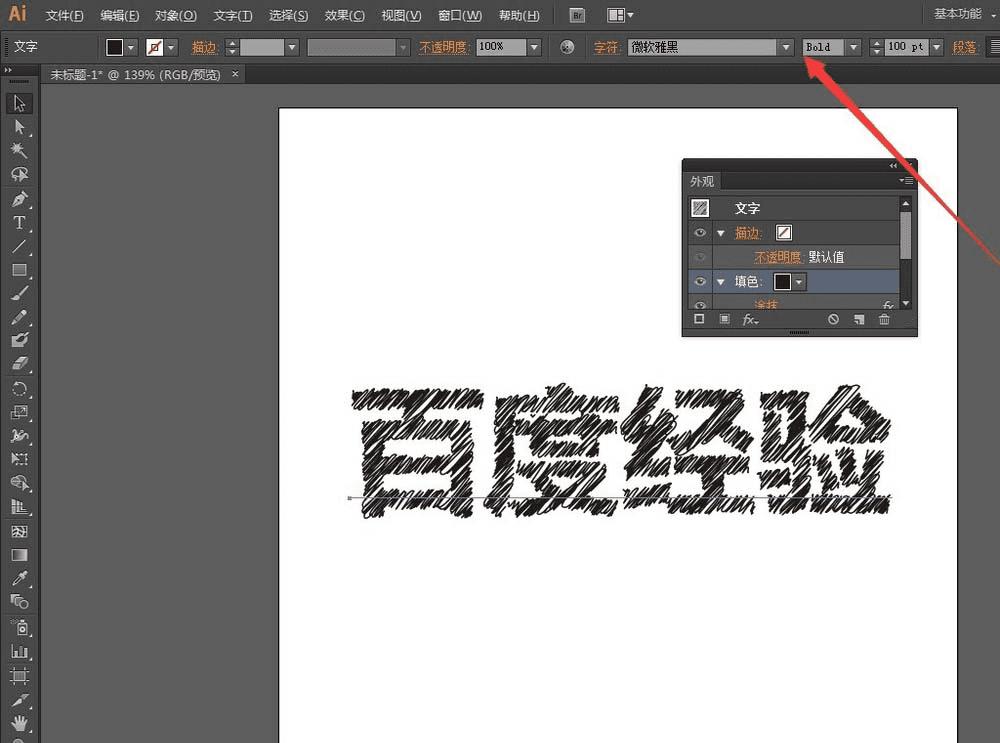Toggle visibility of the 描边 stroke row

click(700, 233)
